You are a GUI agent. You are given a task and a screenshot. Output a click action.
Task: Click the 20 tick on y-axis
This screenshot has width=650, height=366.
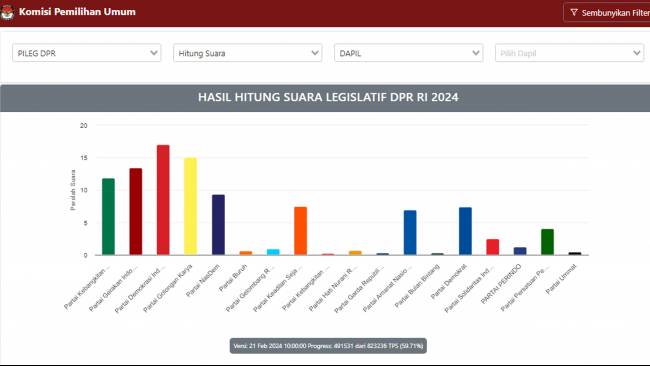point(83,125)
